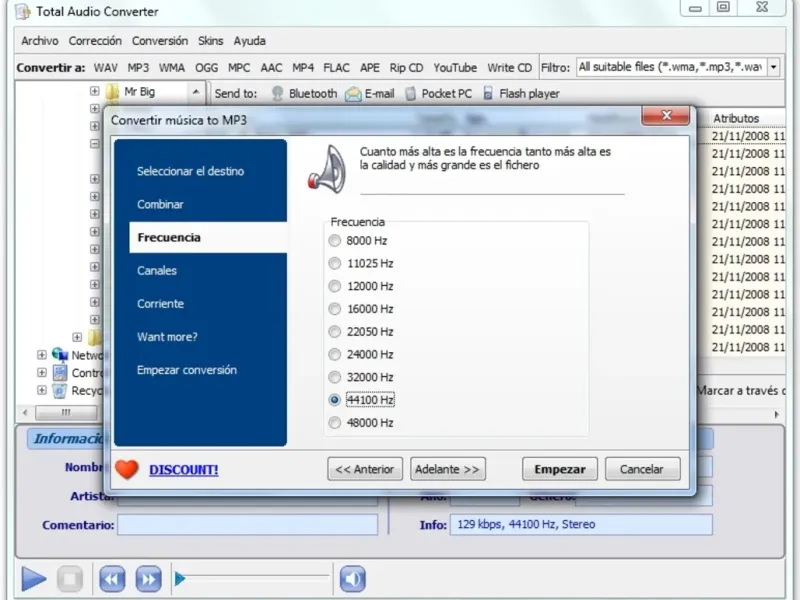Click the Cancelar button
The image size is (800, 600).
click(x=642, y=469)
